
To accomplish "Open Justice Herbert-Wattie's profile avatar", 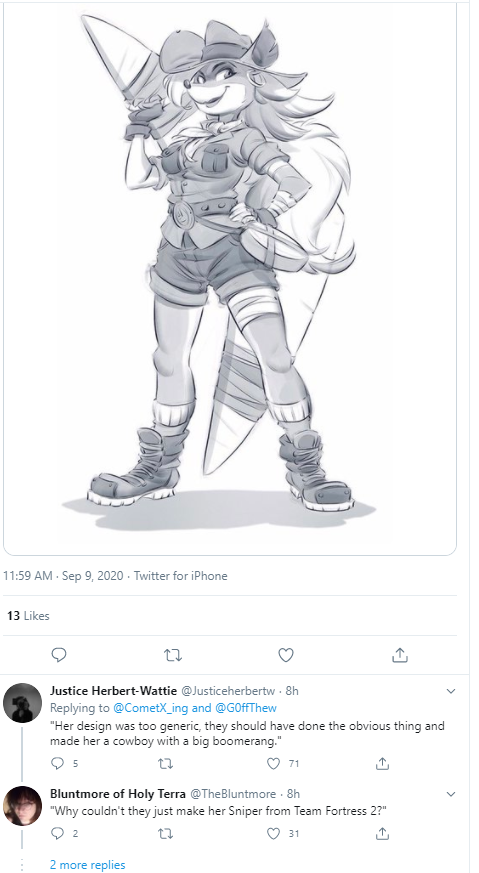I will (x=22, y=703).
